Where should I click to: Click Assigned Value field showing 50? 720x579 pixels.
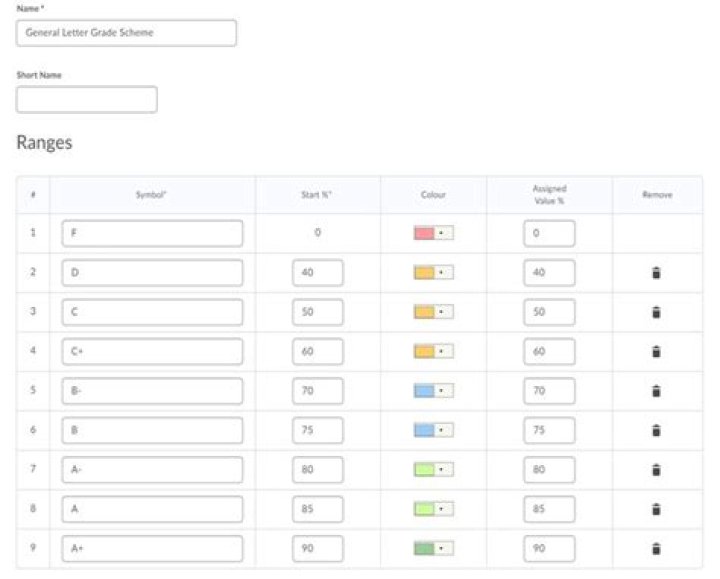pyautogui.click(x=549, y=312)
